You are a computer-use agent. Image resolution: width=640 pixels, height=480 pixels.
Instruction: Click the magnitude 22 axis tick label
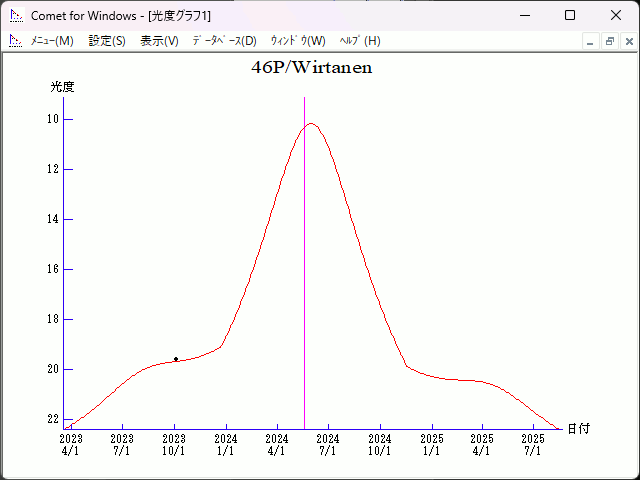tap(53, 419)
